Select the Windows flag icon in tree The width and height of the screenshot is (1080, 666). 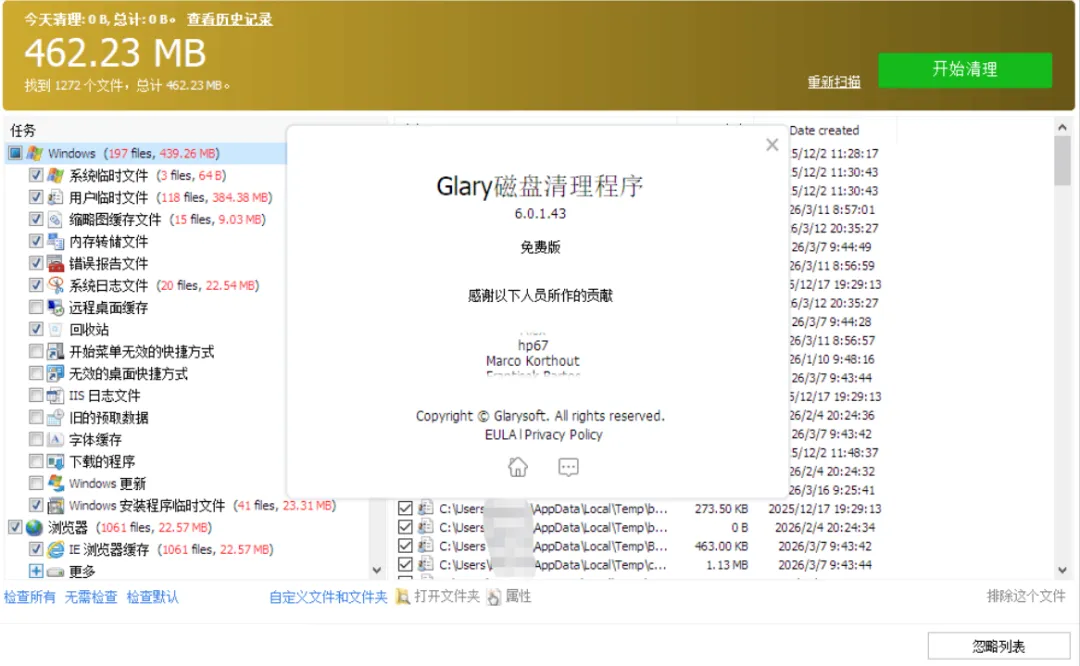(34, 153)
